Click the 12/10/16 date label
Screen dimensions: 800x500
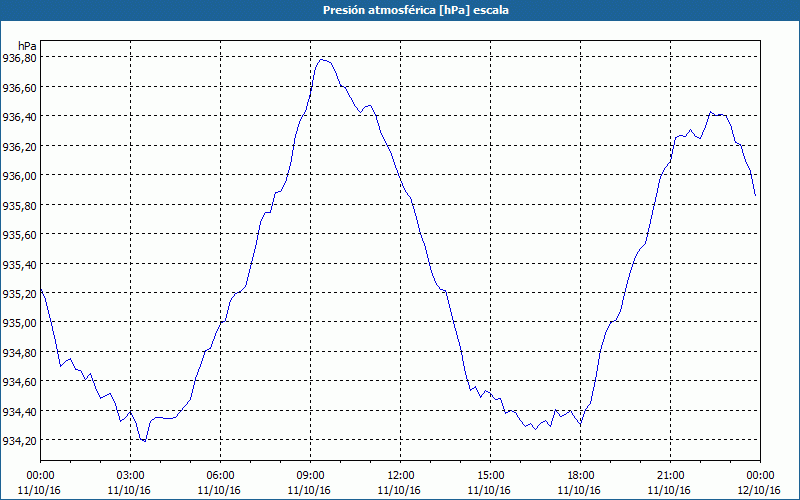[x=759, y=490]
